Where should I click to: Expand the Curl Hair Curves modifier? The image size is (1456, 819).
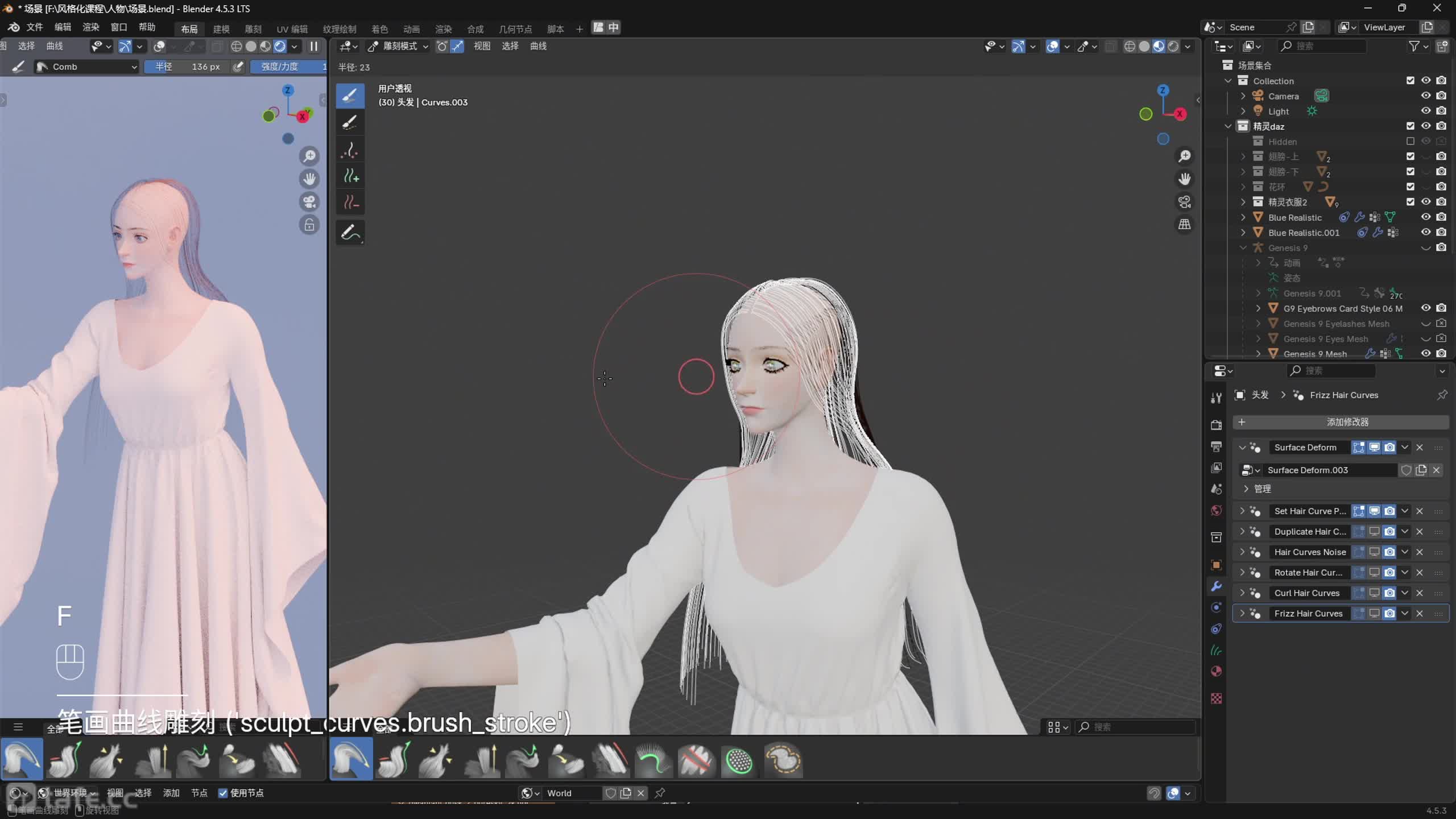click(x=1242, y=593)
